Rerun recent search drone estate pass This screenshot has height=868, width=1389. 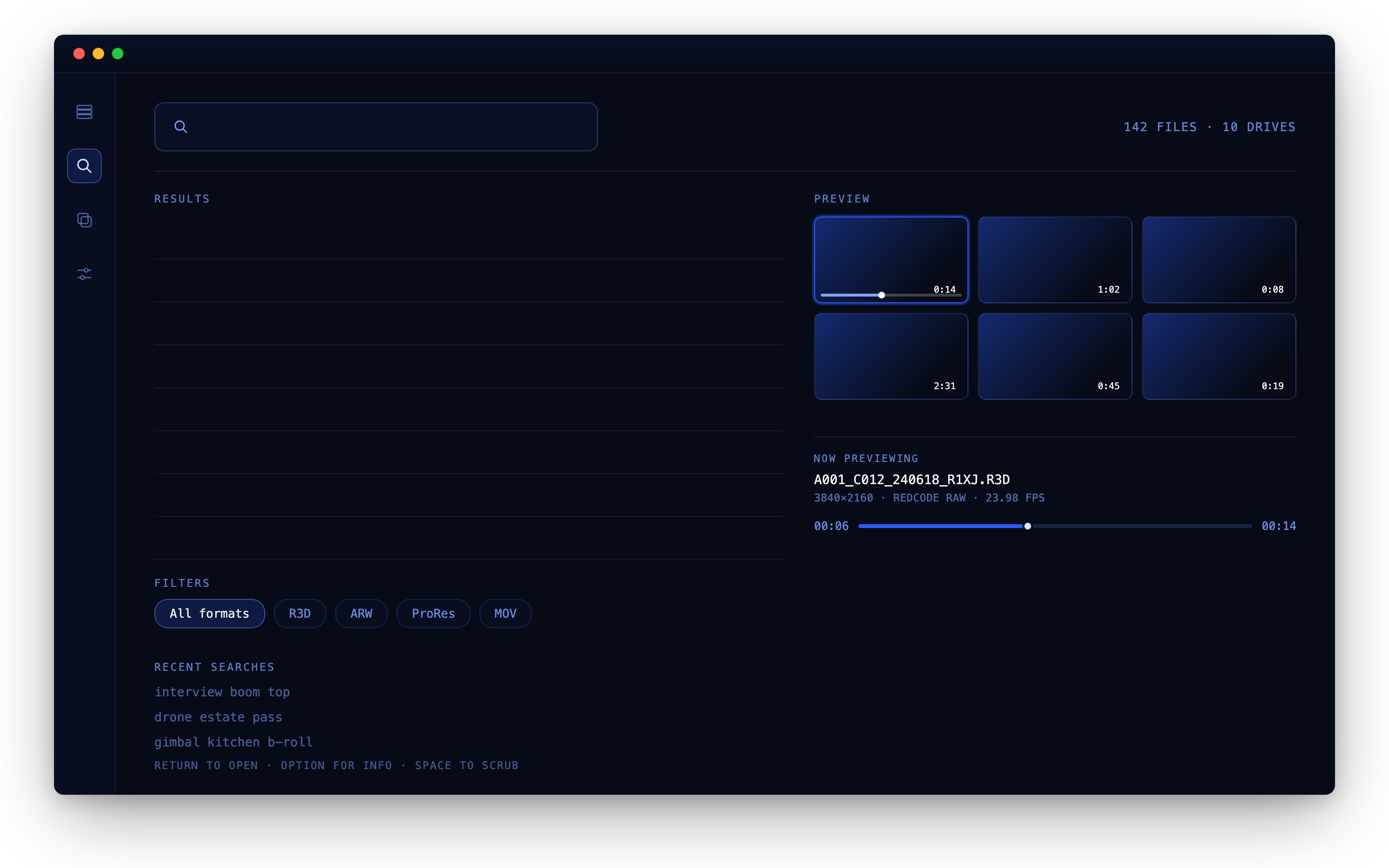[218, 717]
